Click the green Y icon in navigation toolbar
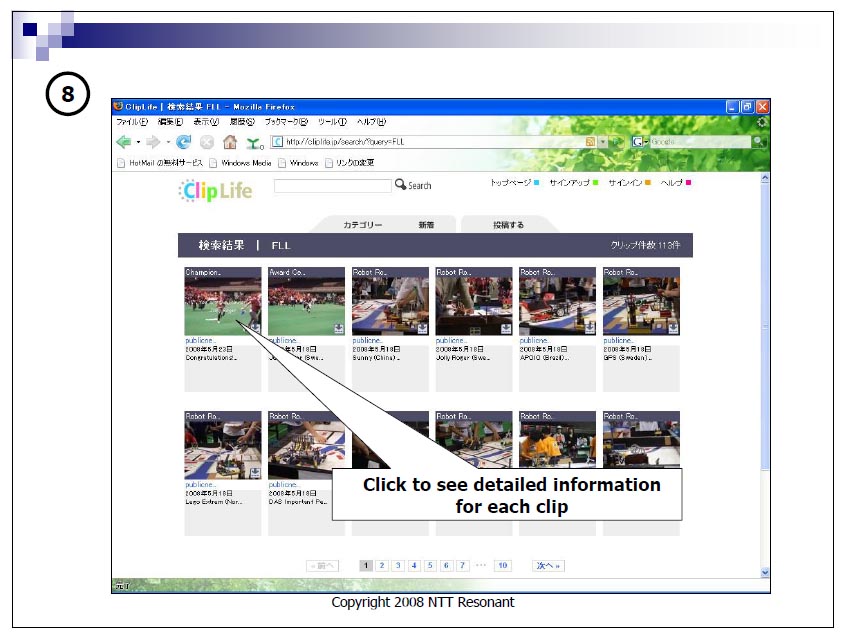Image resolution: width=845 pixels, height=639 pixels. [x=254, y=143]
